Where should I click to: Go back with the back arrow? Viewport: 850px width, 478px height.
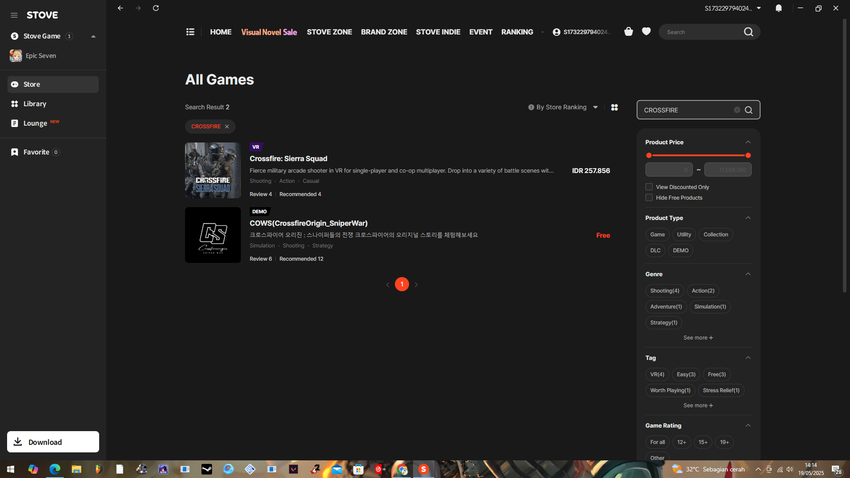(x=120, y=8)
